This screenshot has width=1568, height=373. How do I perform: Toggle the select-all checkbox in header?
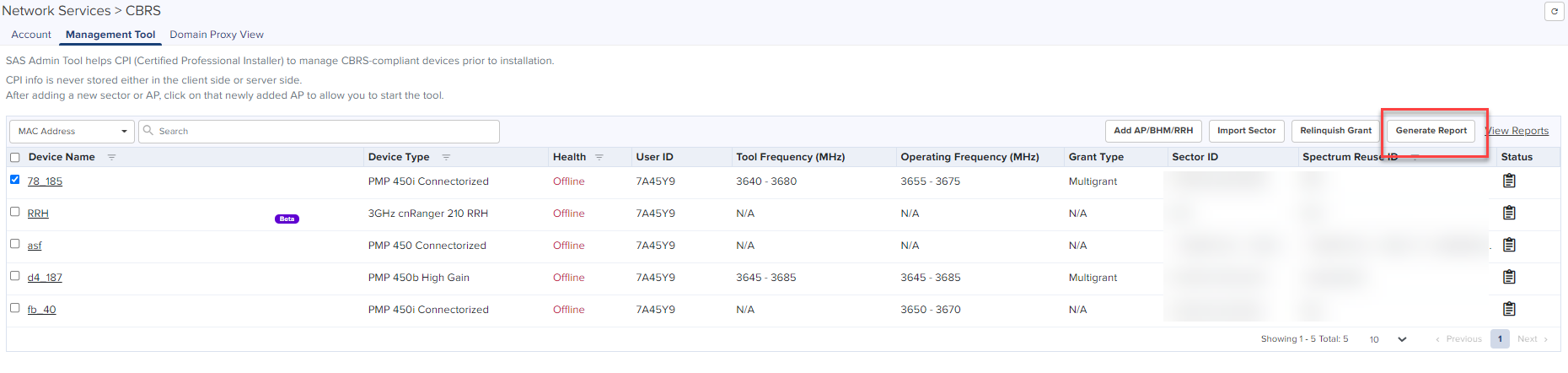(x=14, y=157)
